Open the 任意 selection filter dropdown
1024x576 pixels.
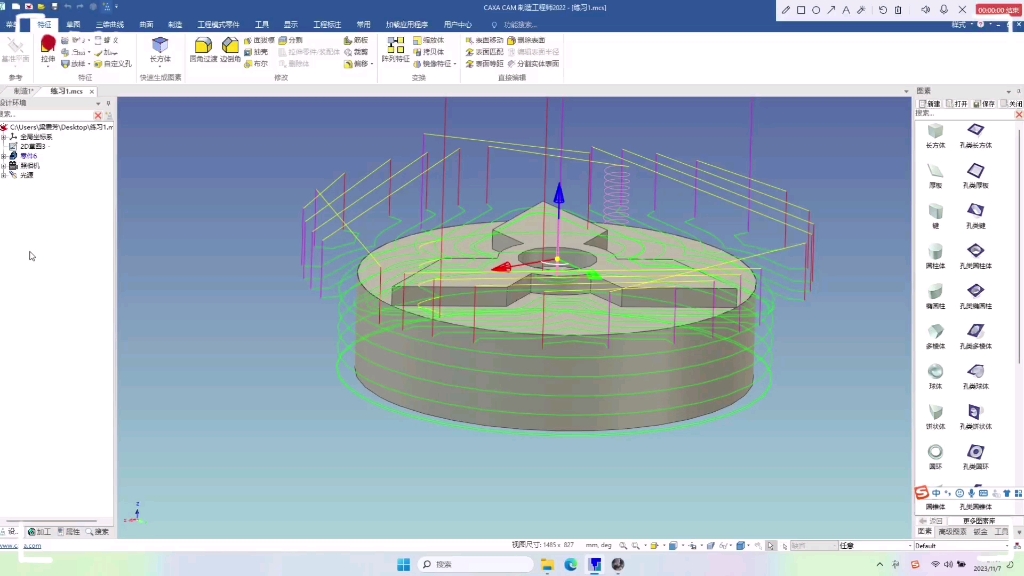pos(875,545)
